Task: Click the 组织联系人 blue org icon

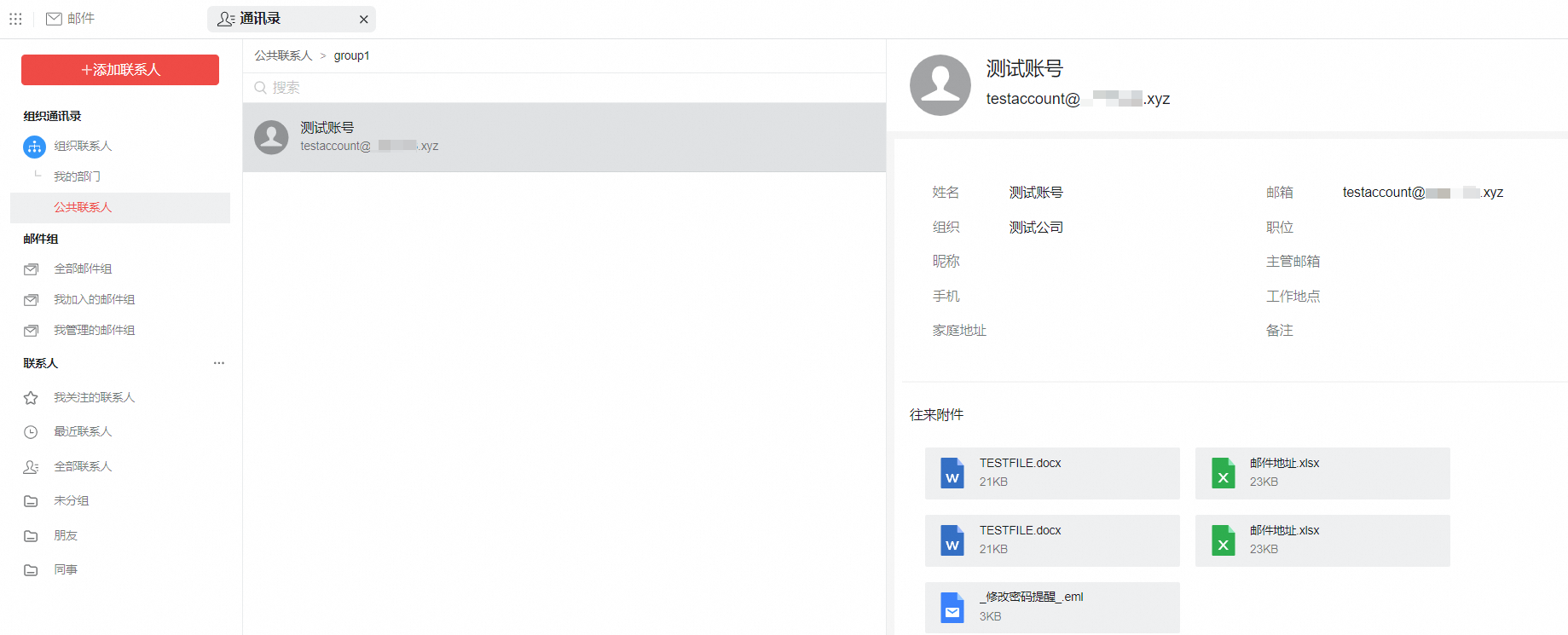Action: [34, 147]
